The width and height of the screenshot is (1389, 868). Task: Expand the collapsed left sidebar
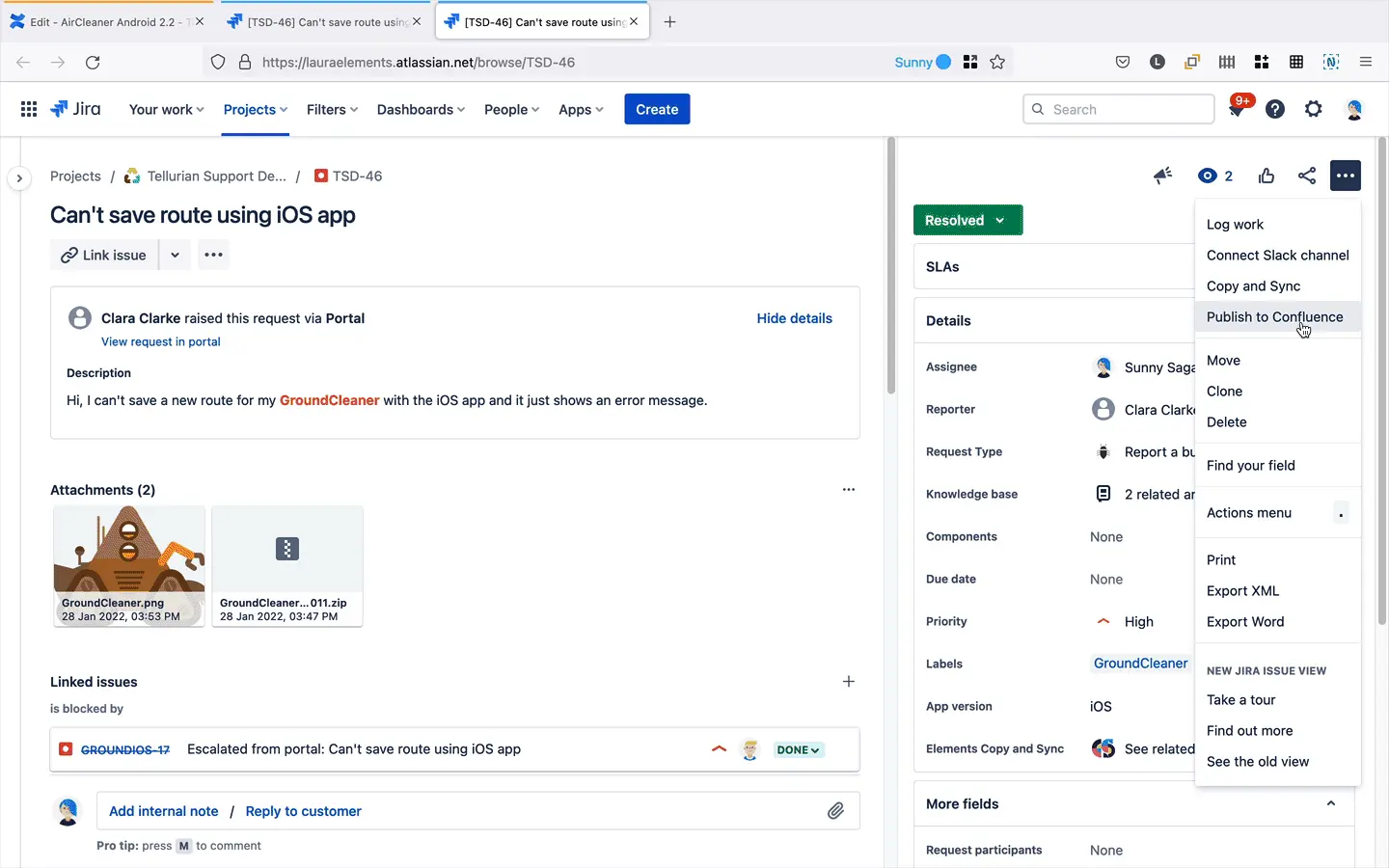19,178
